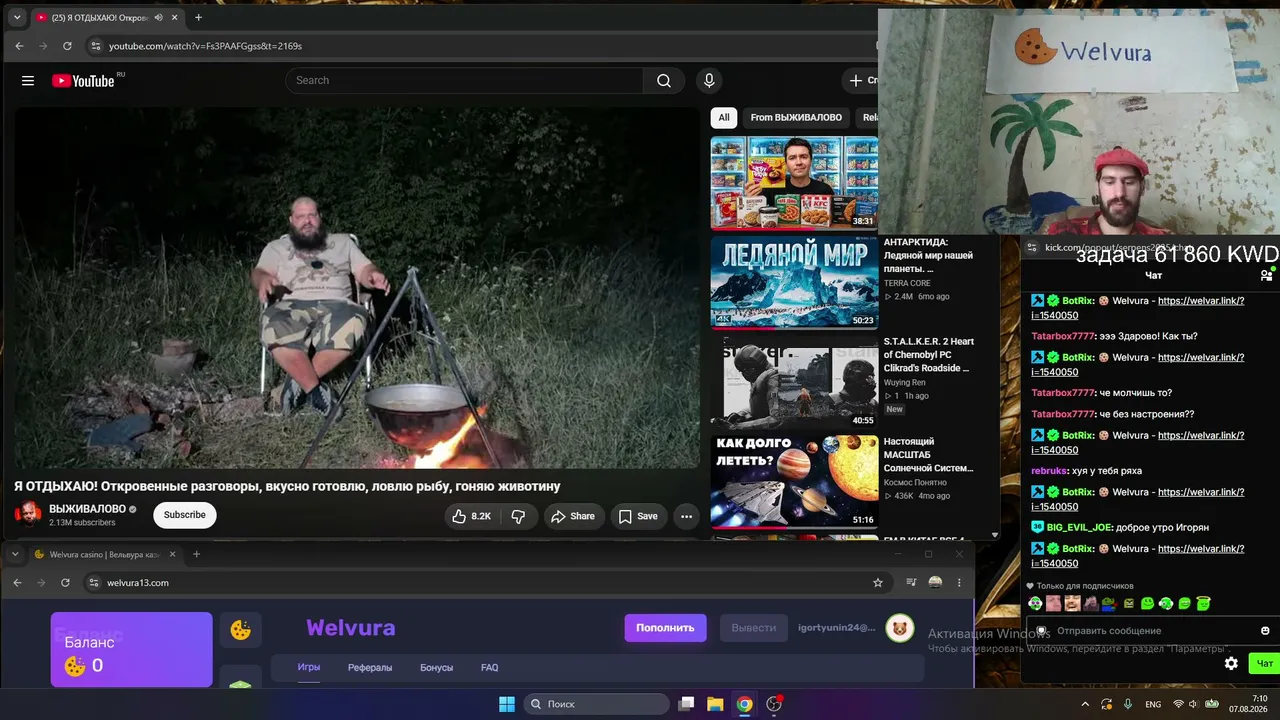Screen dimensions: 1280x720
Task: Open the bear user avatar on Welvura
Action: 900,628
